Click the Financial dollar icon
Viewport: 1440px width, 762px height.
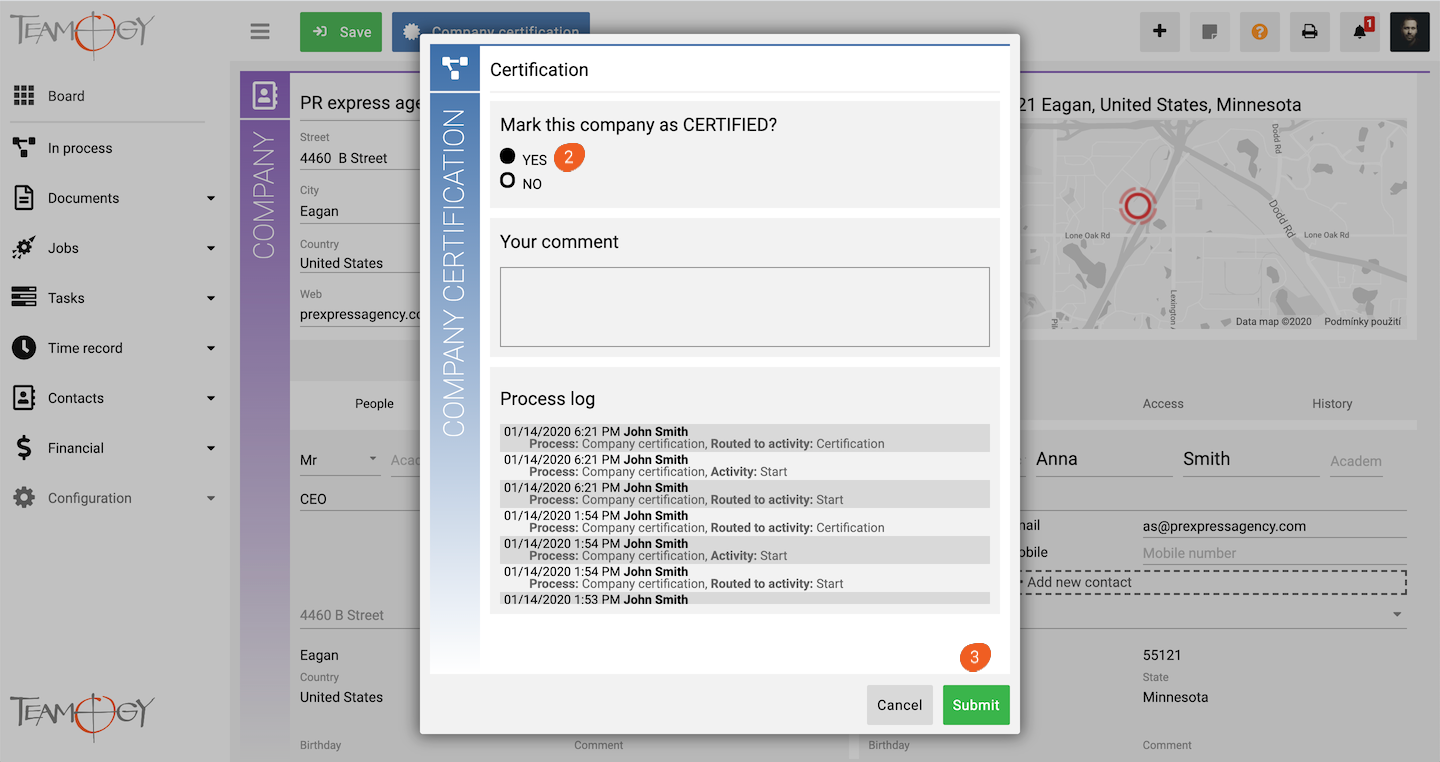tap(24, 448)
